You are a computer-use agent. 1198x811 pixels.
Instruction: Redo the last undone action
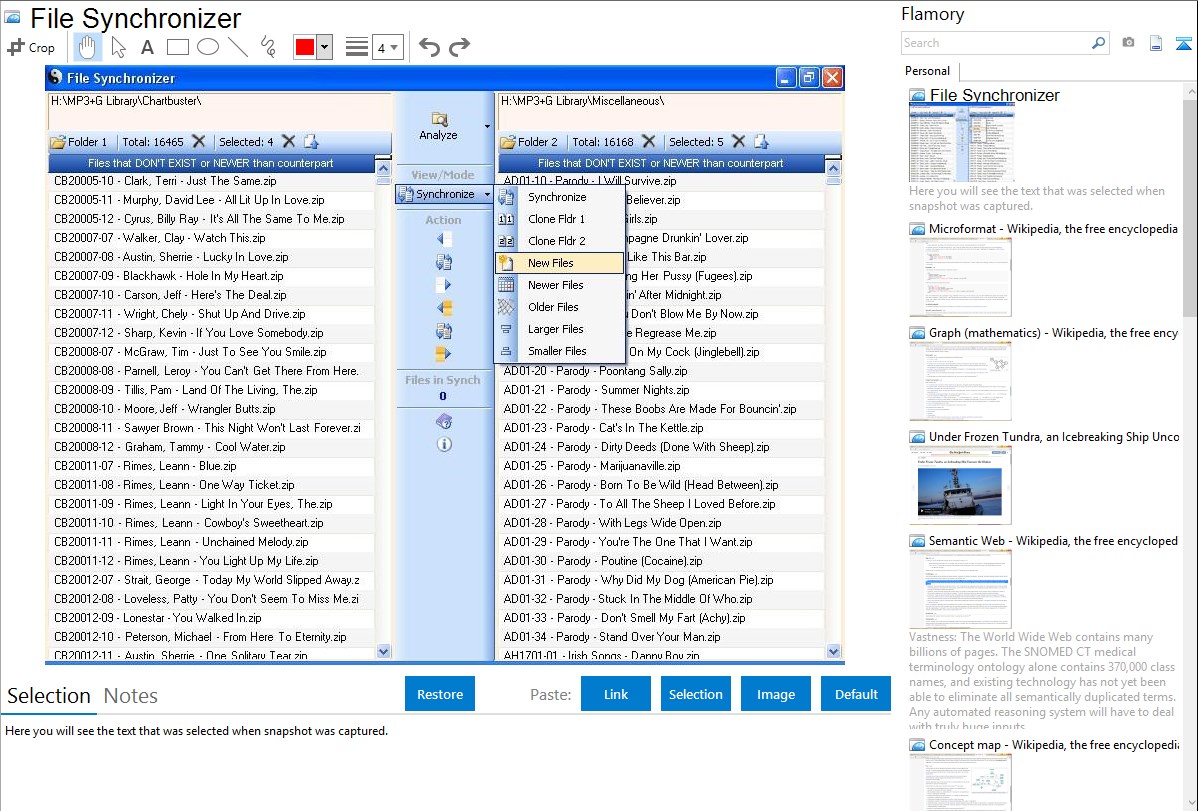point(459,47)
